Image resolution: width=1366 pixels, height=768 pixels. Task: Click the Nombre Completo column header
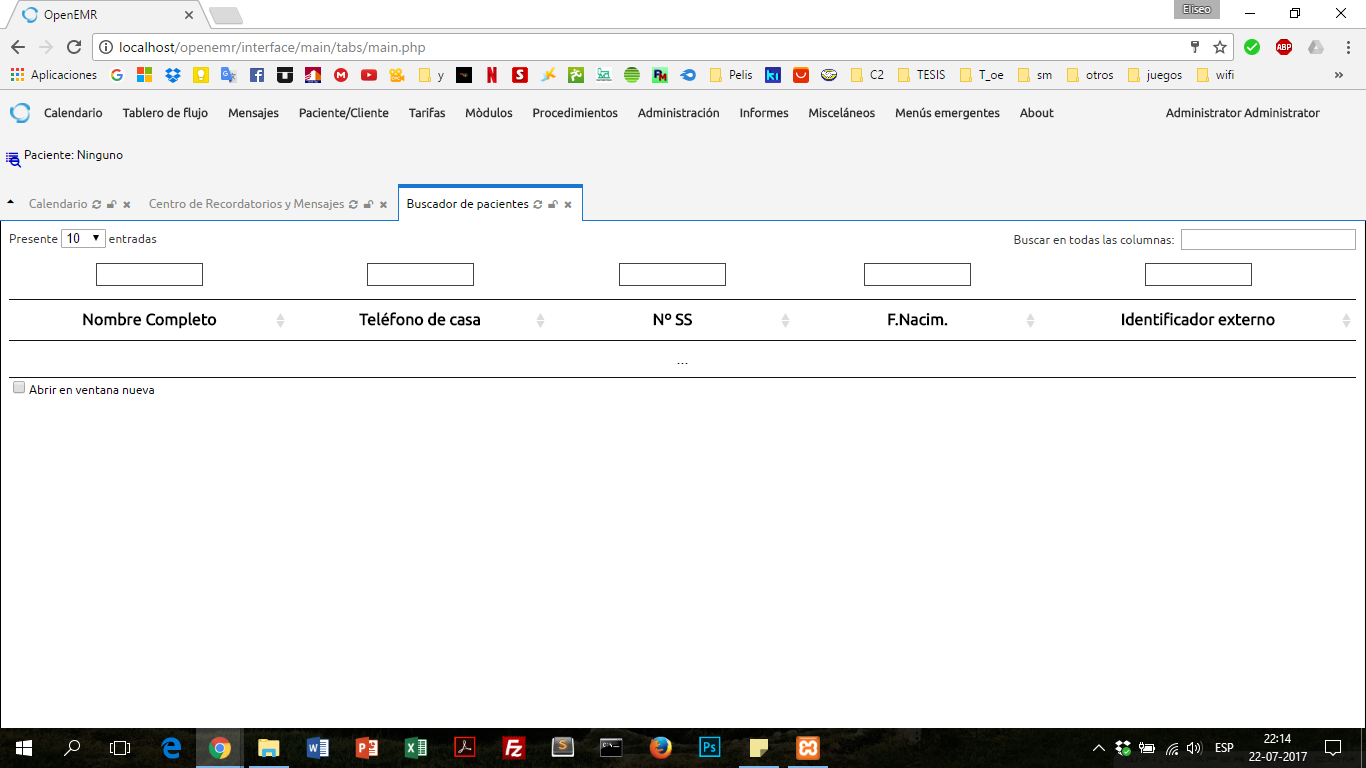tap(149, 320)
